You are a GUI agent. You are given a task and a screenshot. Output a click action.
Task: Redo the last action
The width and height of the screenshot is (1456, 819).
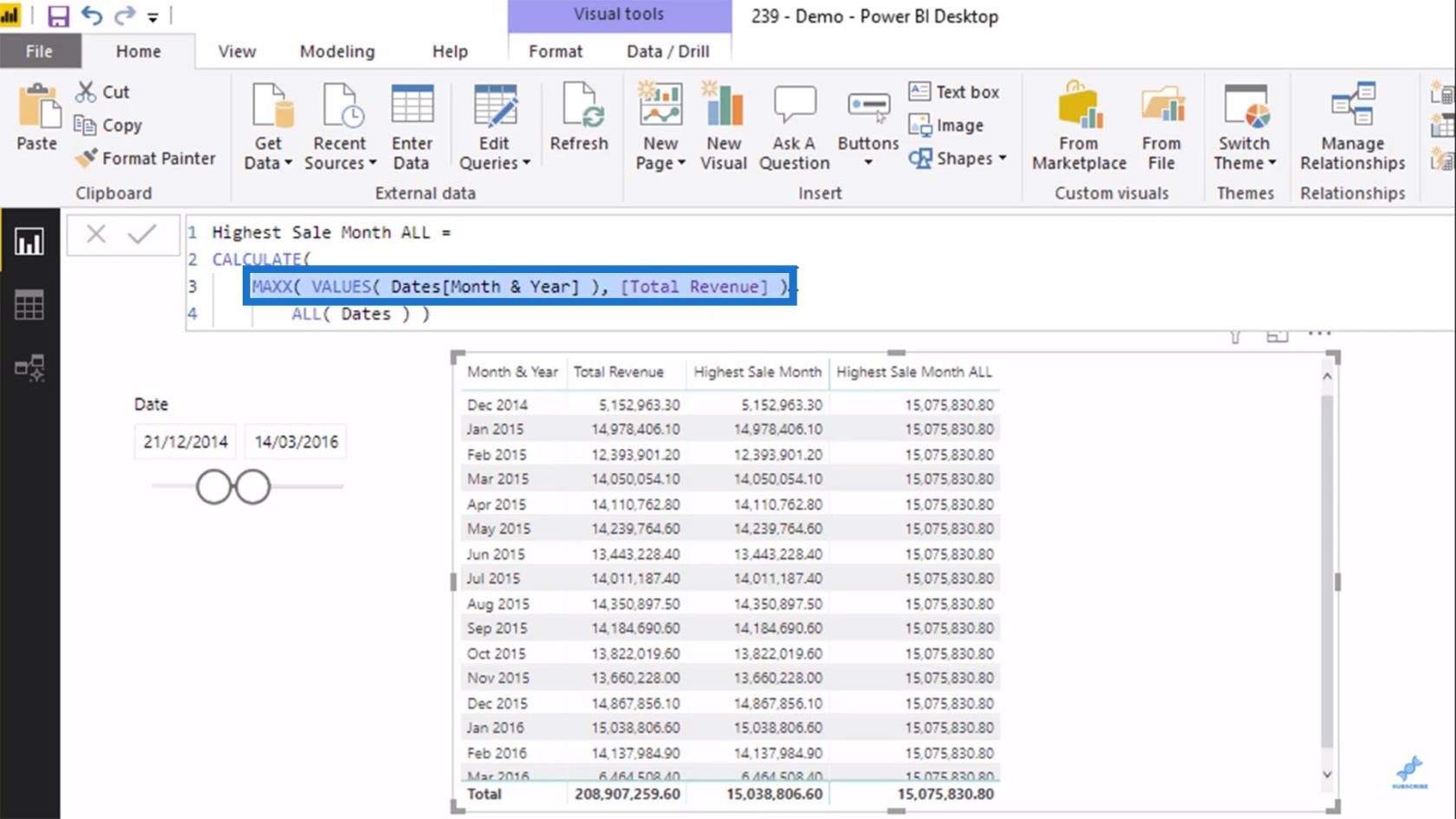pos(125,16)
